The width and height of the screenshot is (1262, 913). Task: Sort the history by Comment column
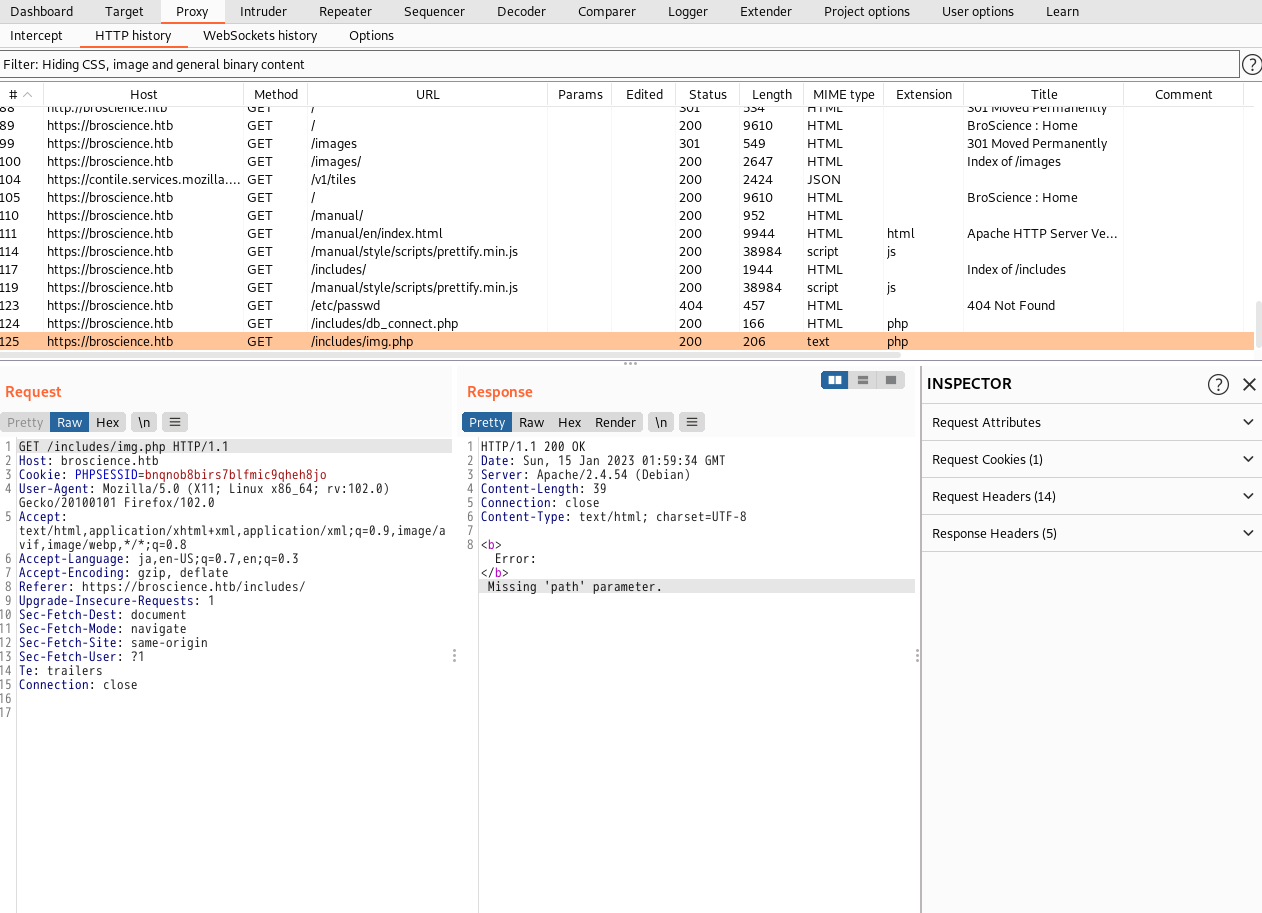coord(1183,94)
